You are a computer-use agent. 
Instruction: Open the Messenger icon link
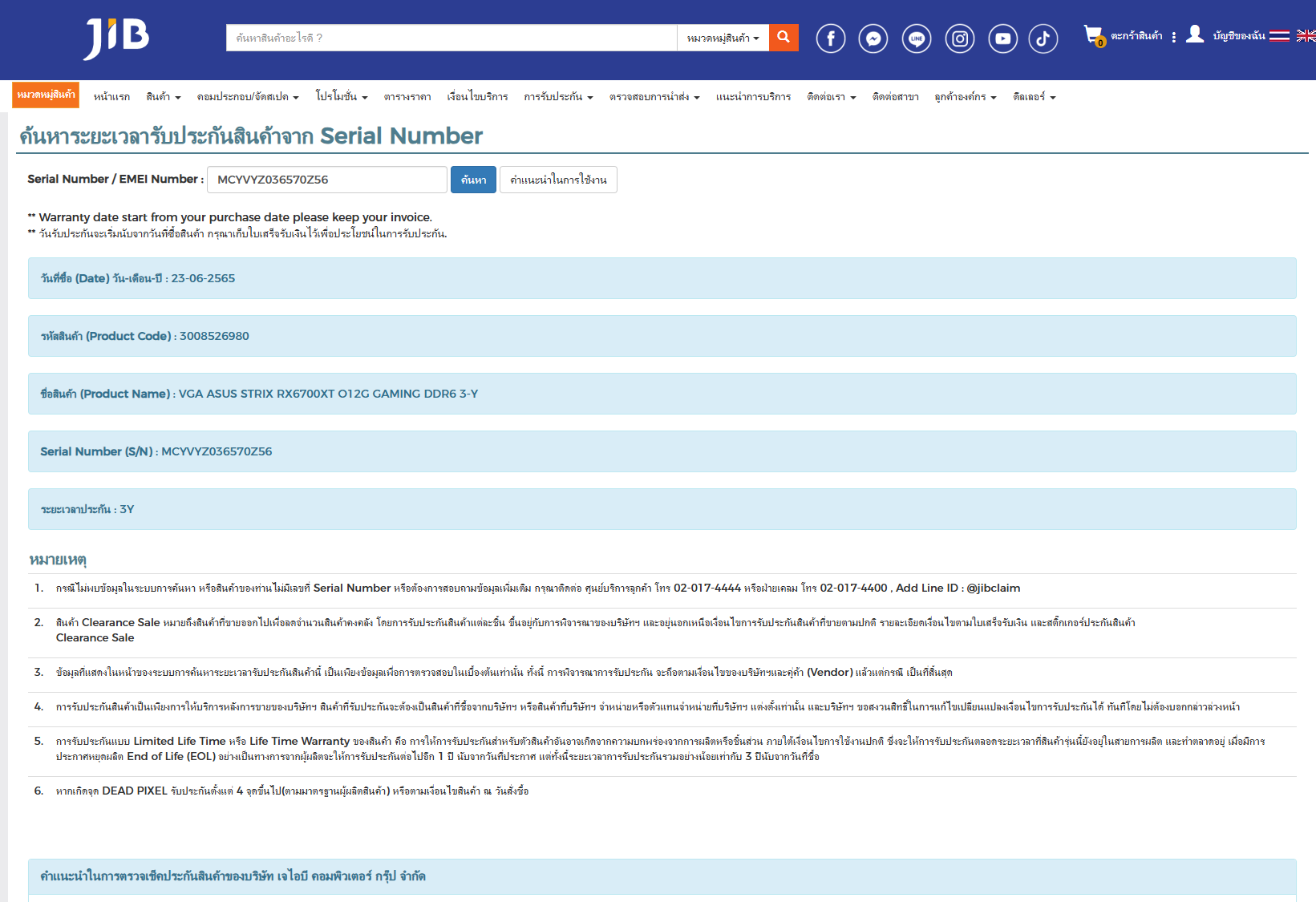[x=873, y=38]
